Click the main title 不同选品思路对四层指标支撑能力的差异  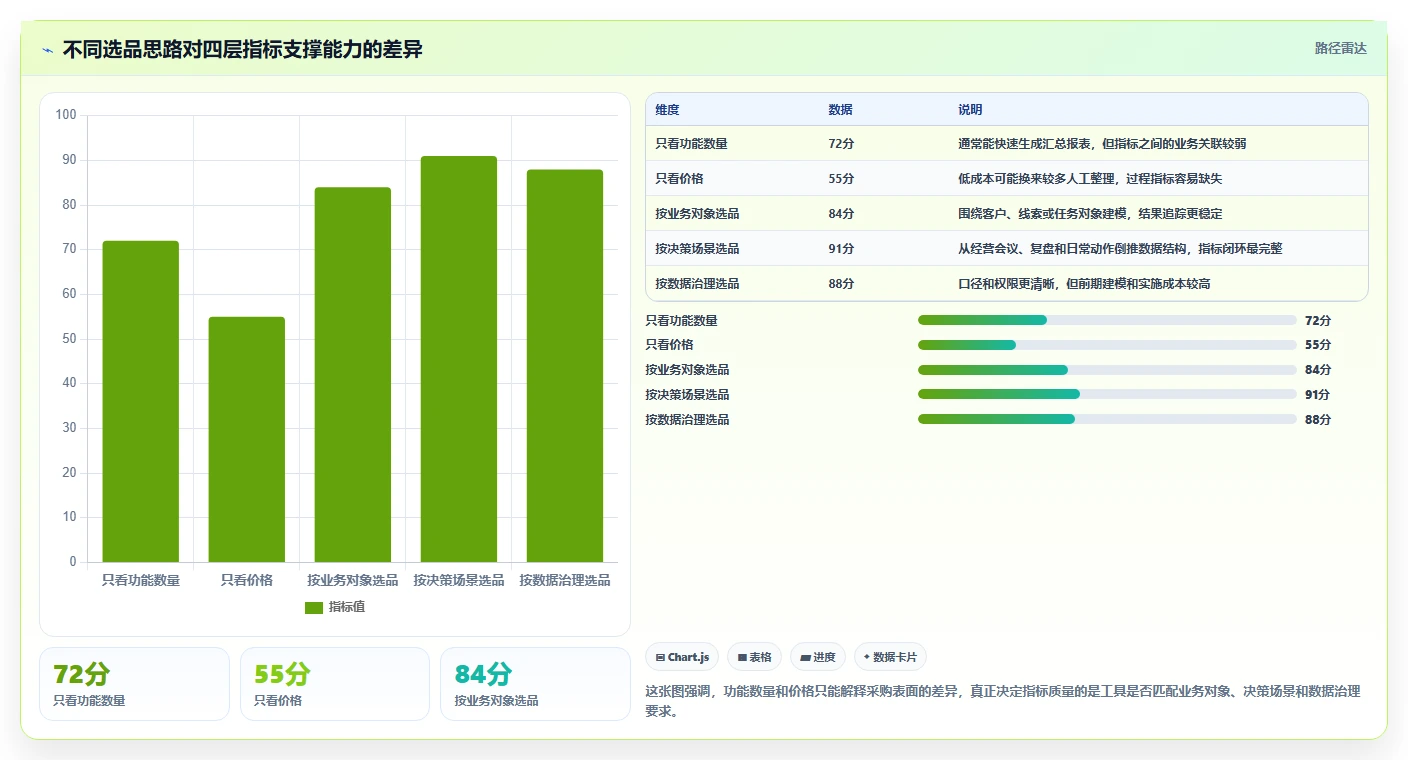(x=243, y=49)
